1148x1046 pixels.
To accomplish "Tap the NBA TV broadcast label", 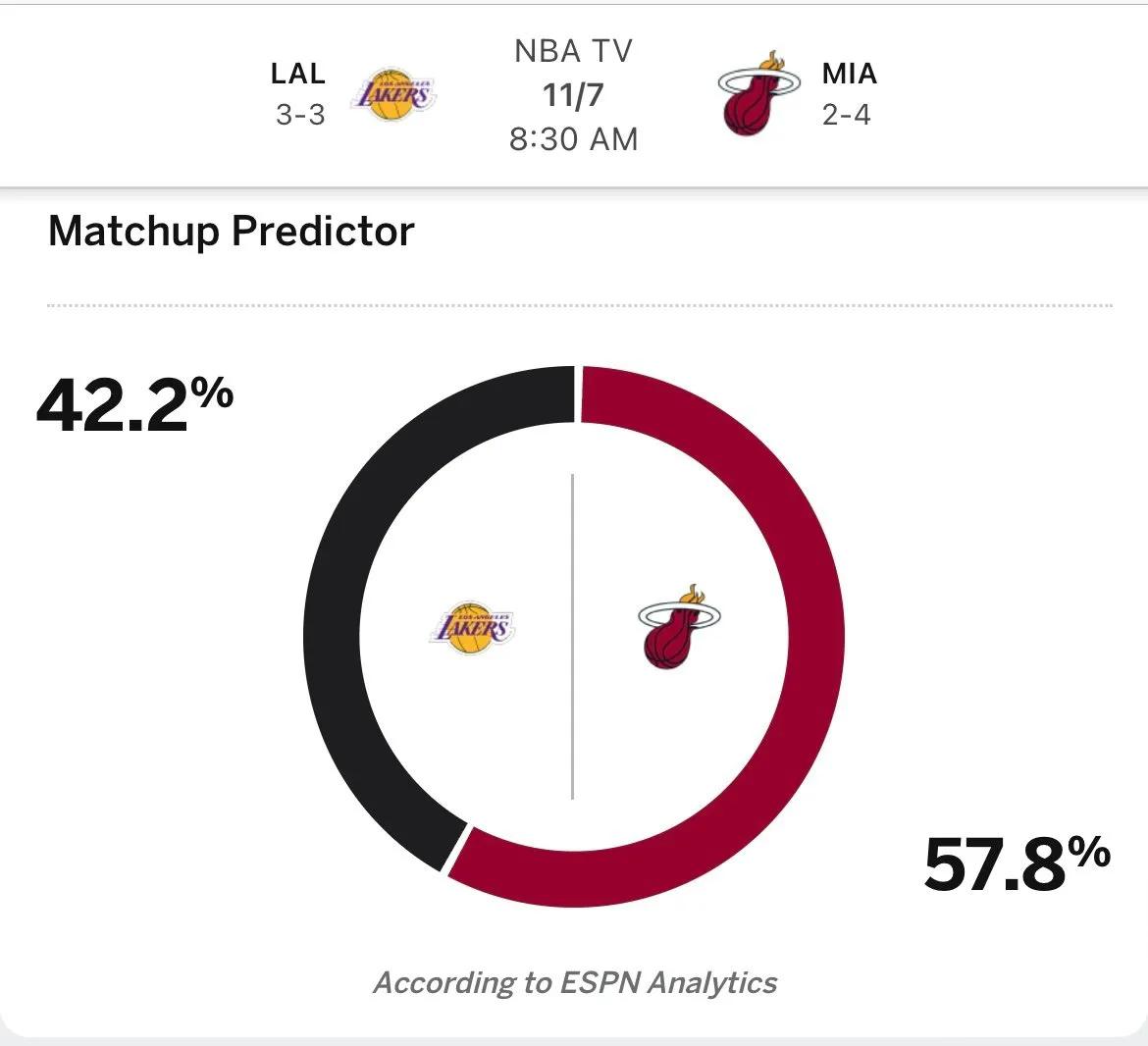I will (x=573, y=51).
